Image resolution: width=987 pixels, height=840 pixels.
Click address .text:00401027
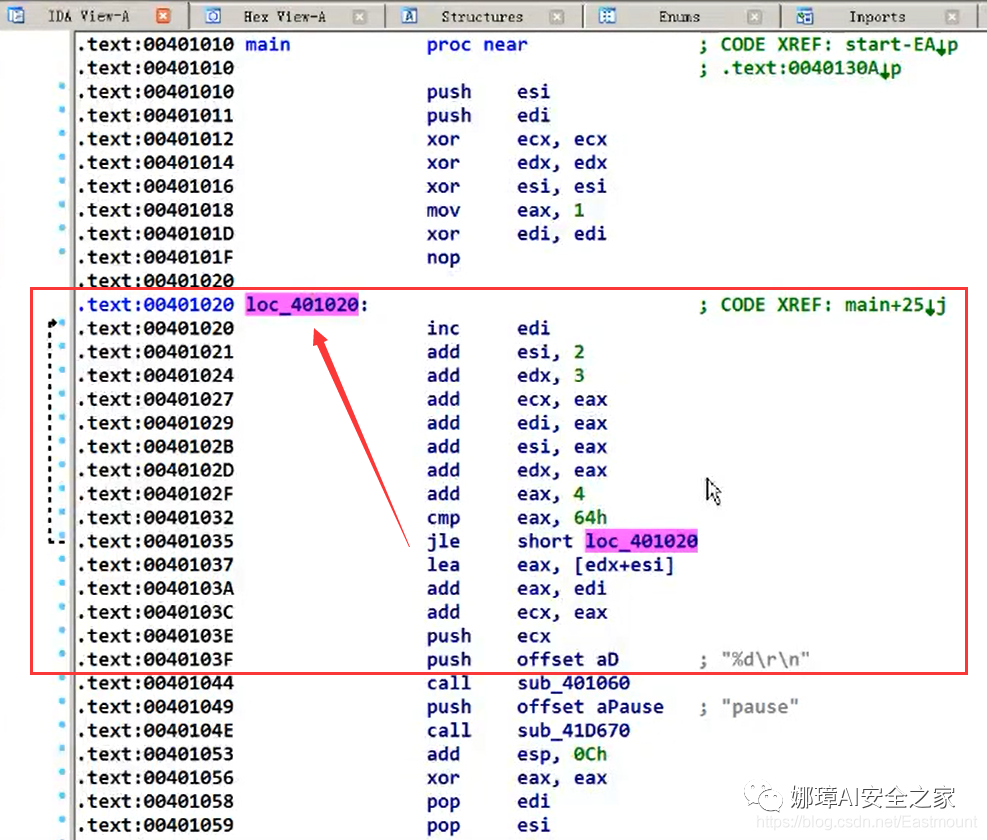[155, 399]
